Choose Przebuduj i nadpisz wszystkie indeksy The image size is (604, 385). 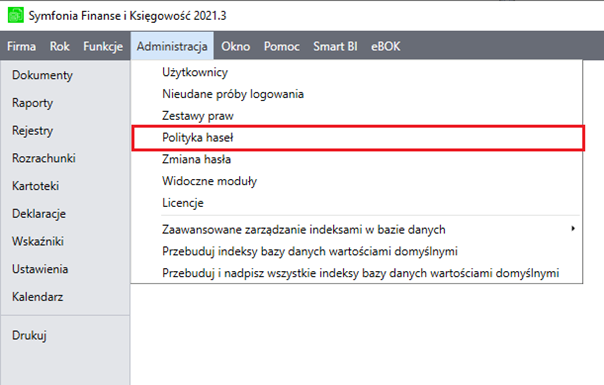(357, 273)
